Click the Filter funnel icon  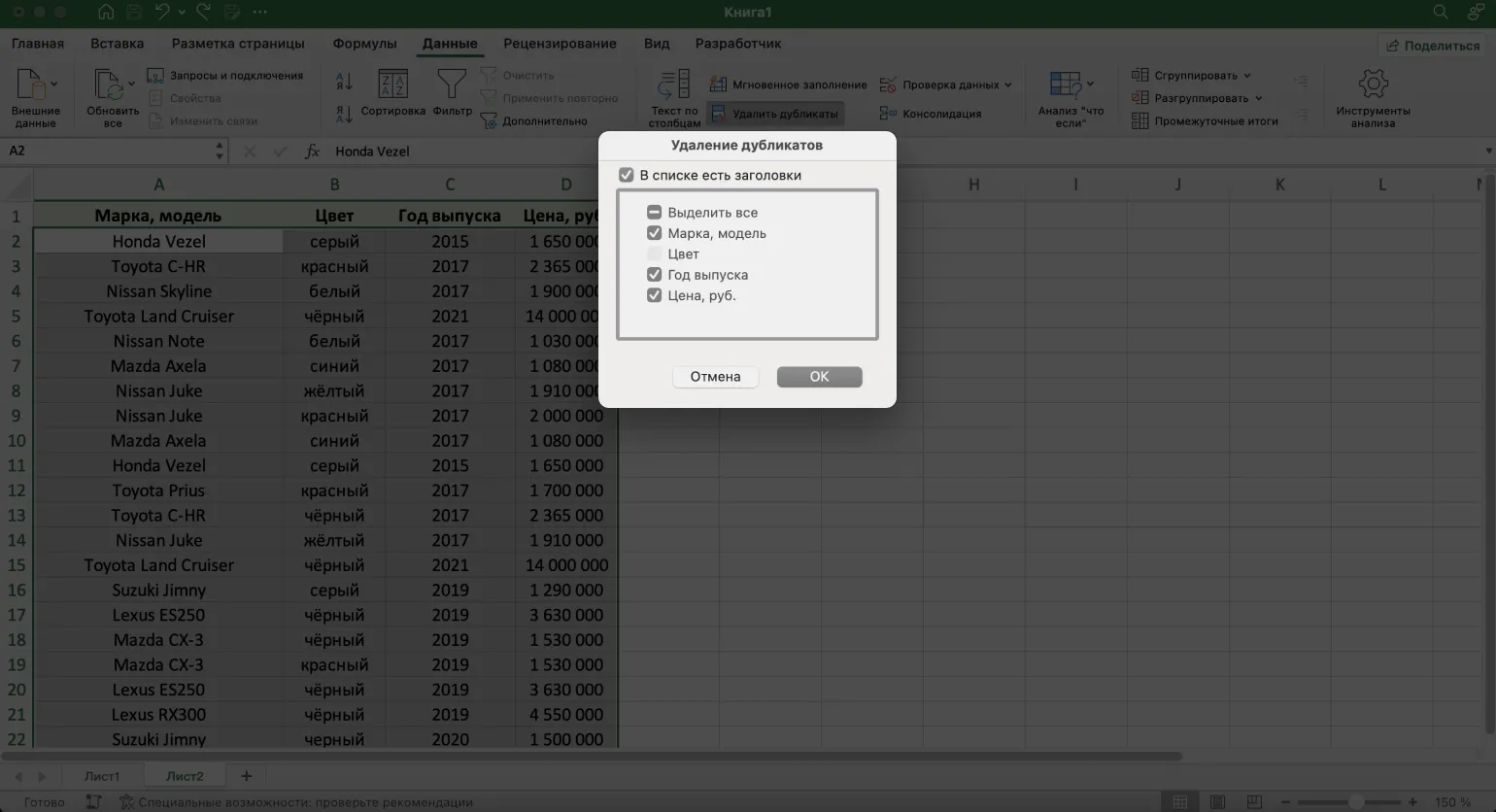pyautogui.click(x=452, y=85)
